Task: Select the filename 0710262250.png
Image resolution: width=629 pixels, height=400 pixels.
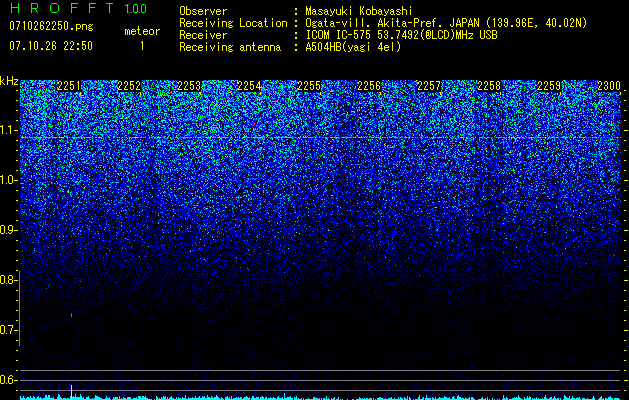Action: pyautogui.click(x=51, y=26)
